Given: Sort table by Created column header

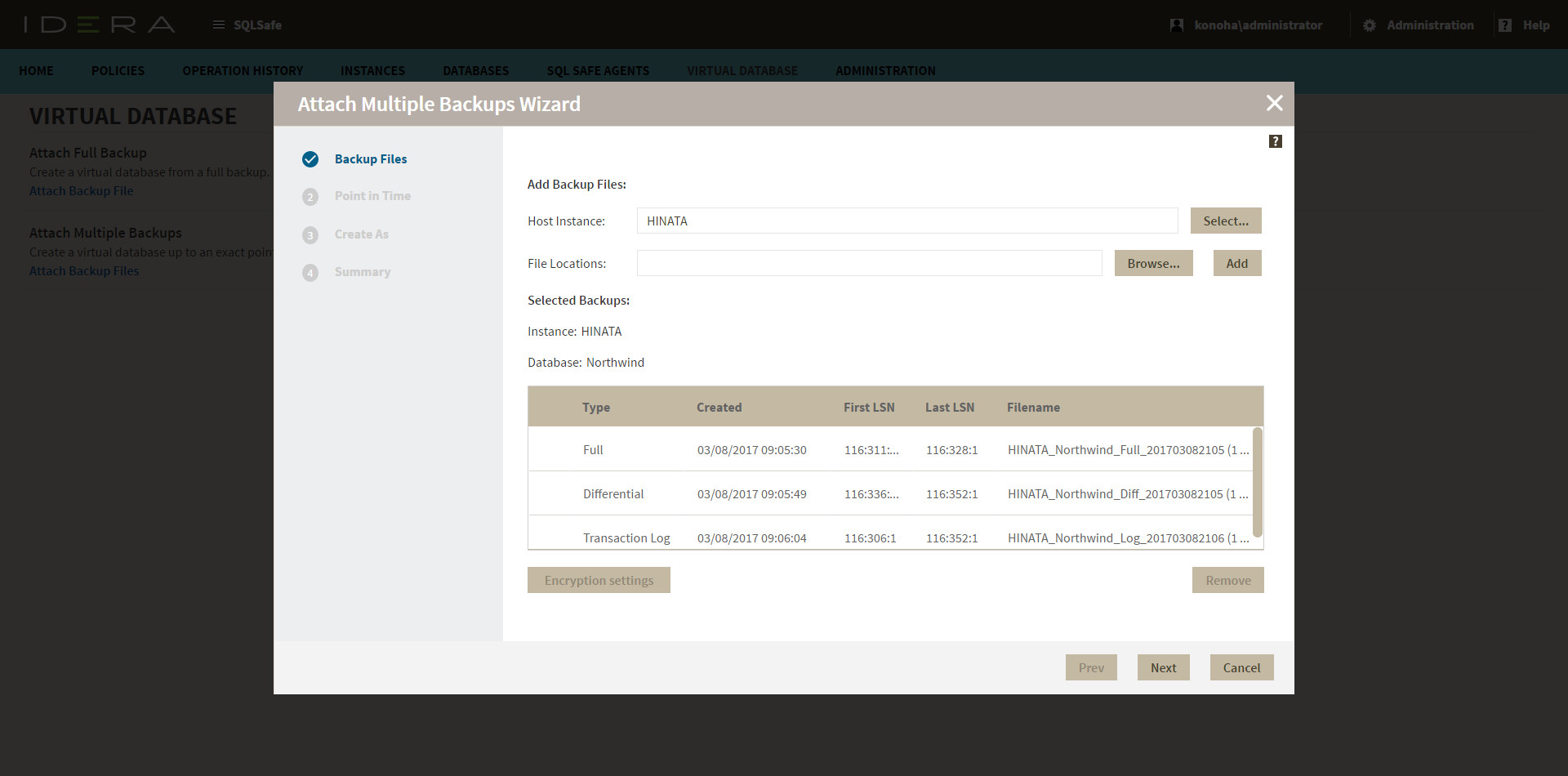Looking at the screenshot, I should click(x=719, y=408).
